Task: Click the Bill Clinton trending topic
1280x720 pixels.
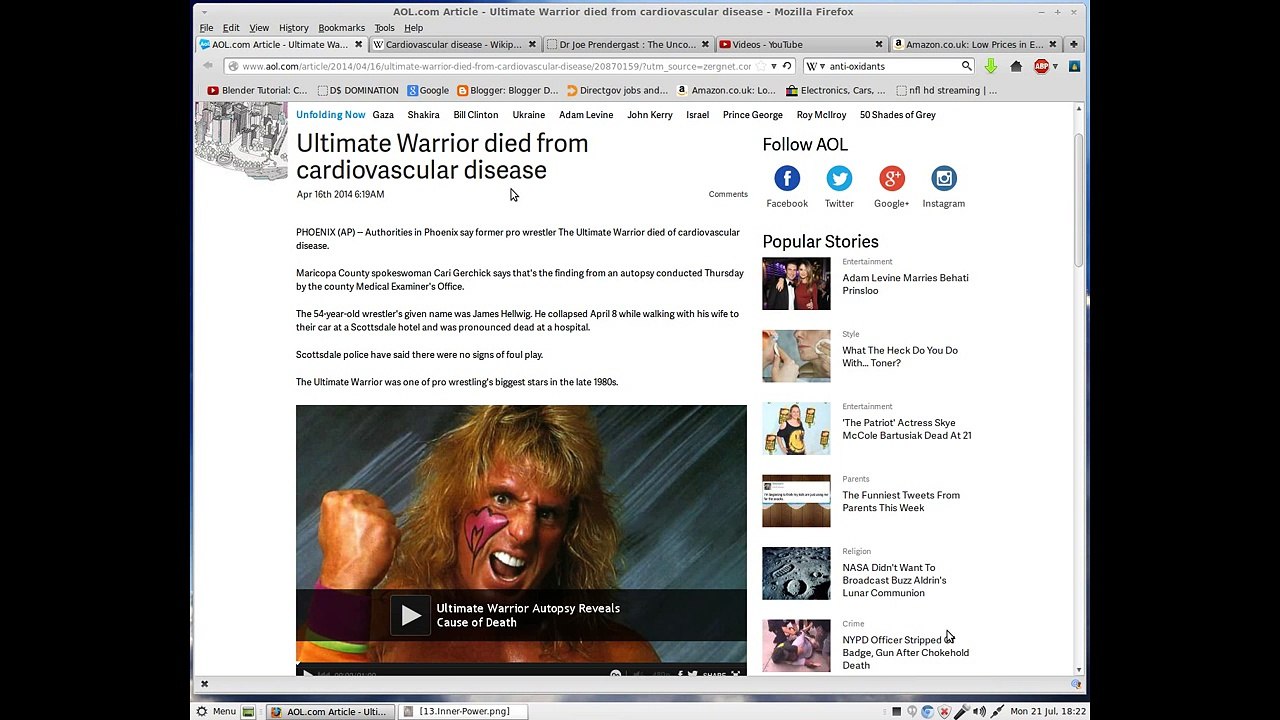Action: coord(476,115)
